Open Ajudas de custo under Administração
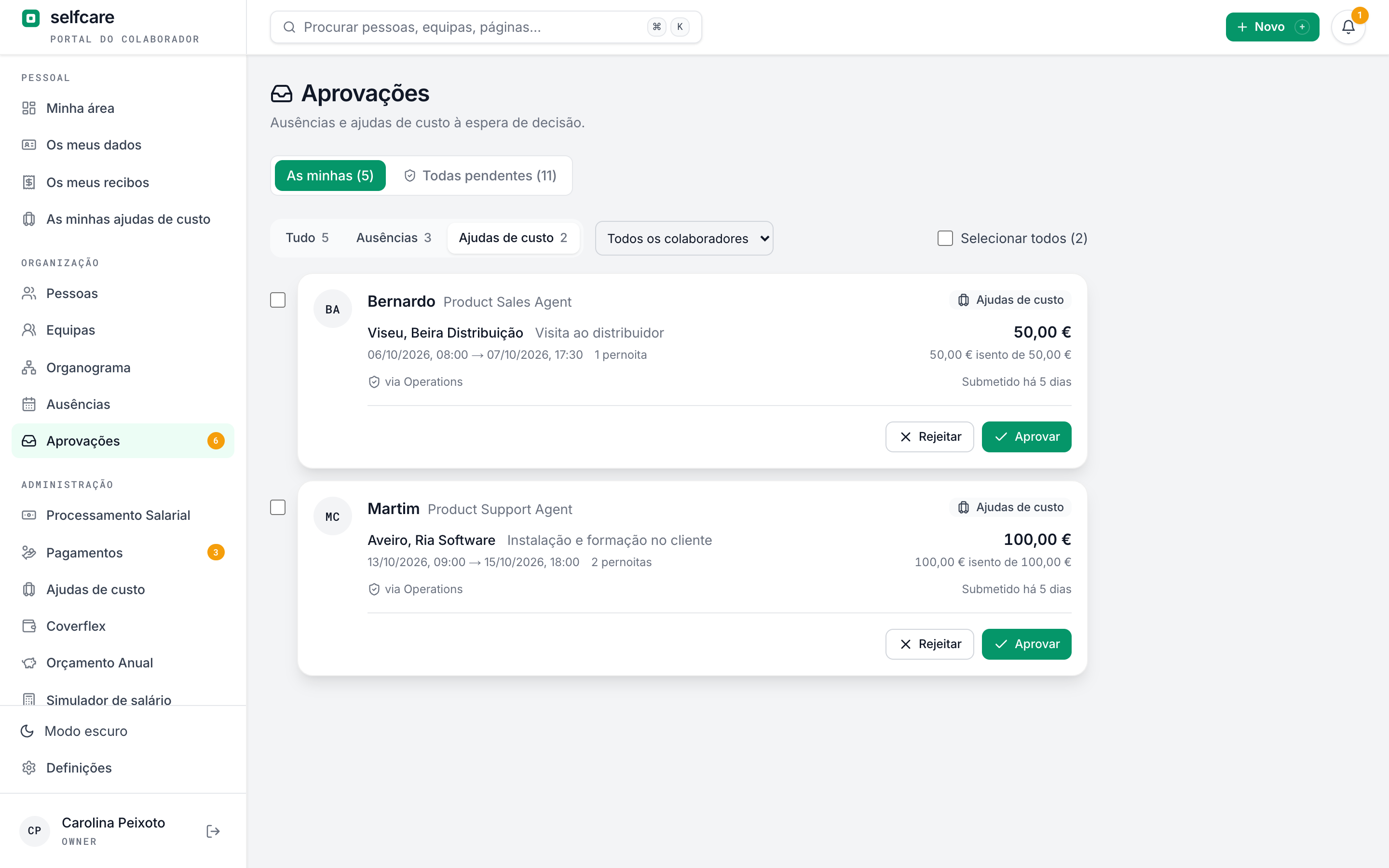1389x868 pixels. click(x=123, y=589)
